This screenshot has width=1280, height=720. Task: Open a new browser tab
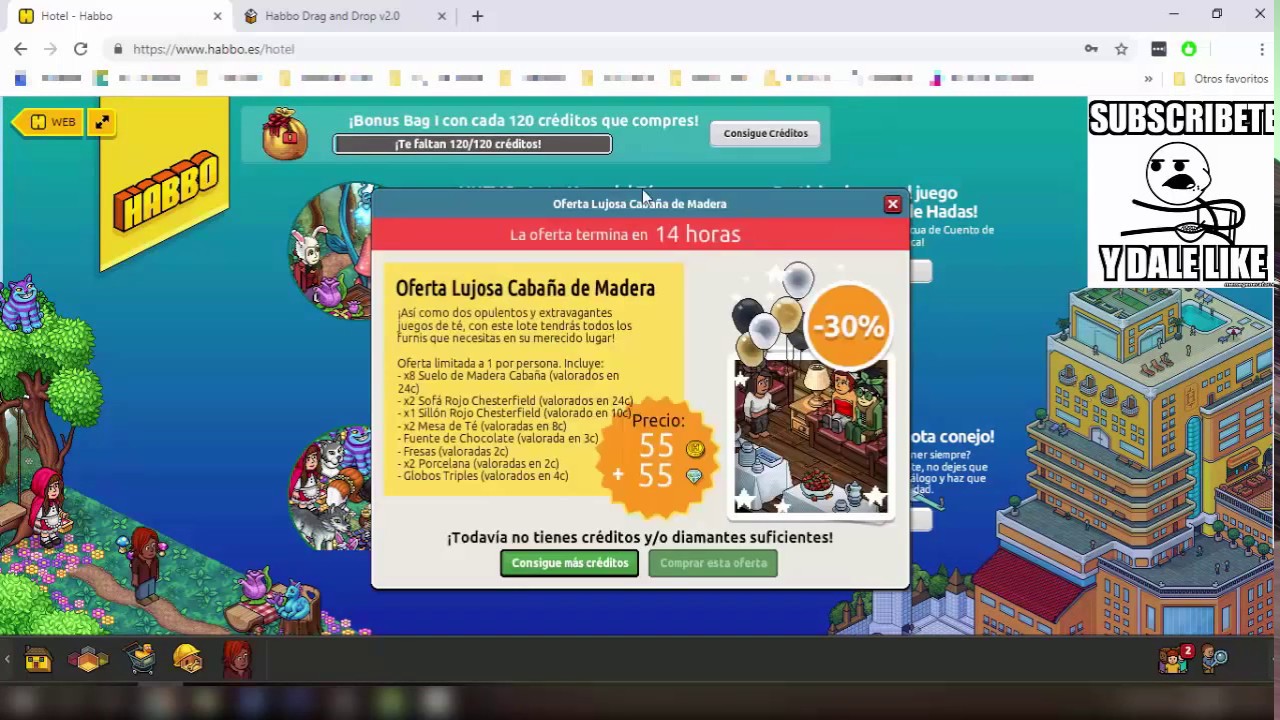[x=477, y=16]
